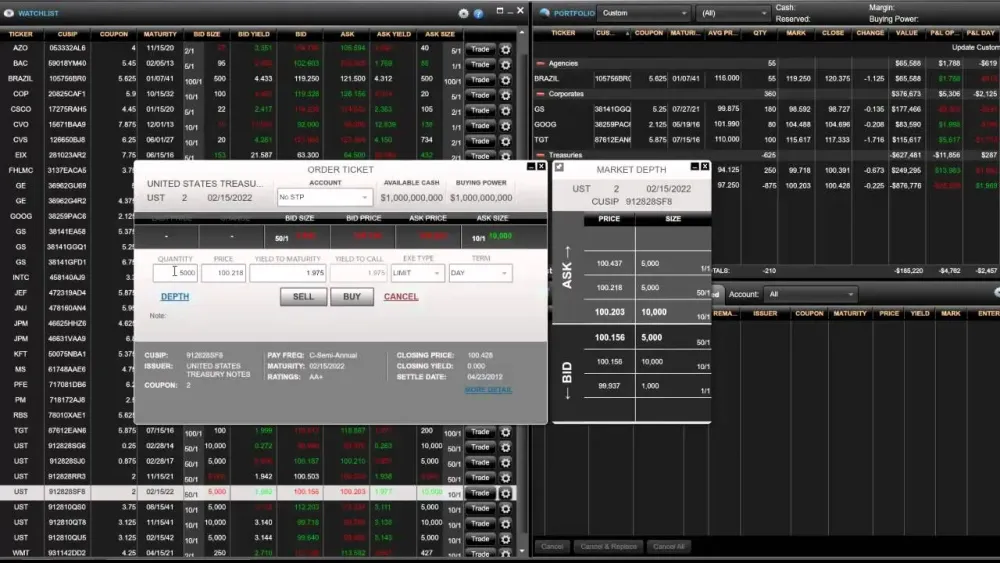Click SELL in Order Ticket
Image resolution: width=1000 pixels, height=563 pixels.
tap(303, 296)
